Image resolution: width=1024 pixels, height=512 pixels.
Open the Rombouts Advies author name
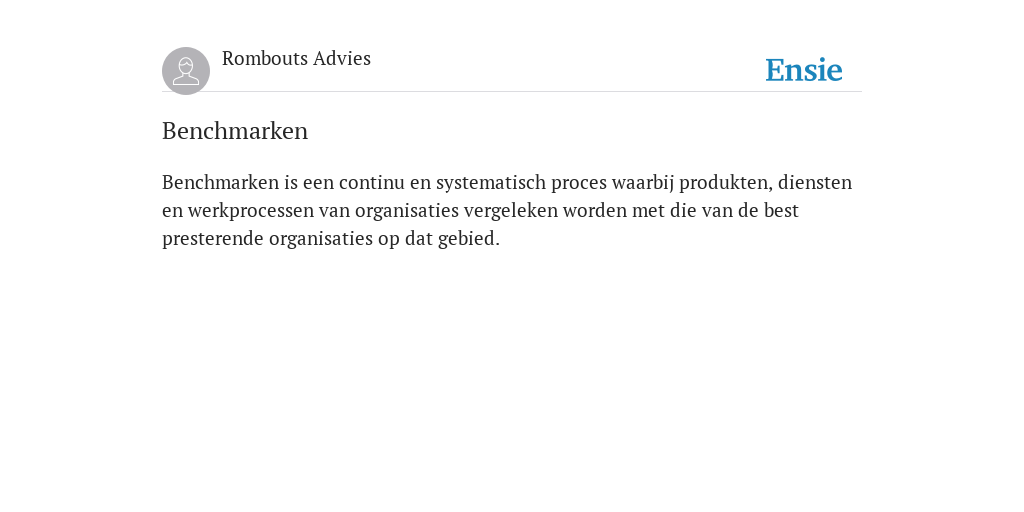[296, 59]
